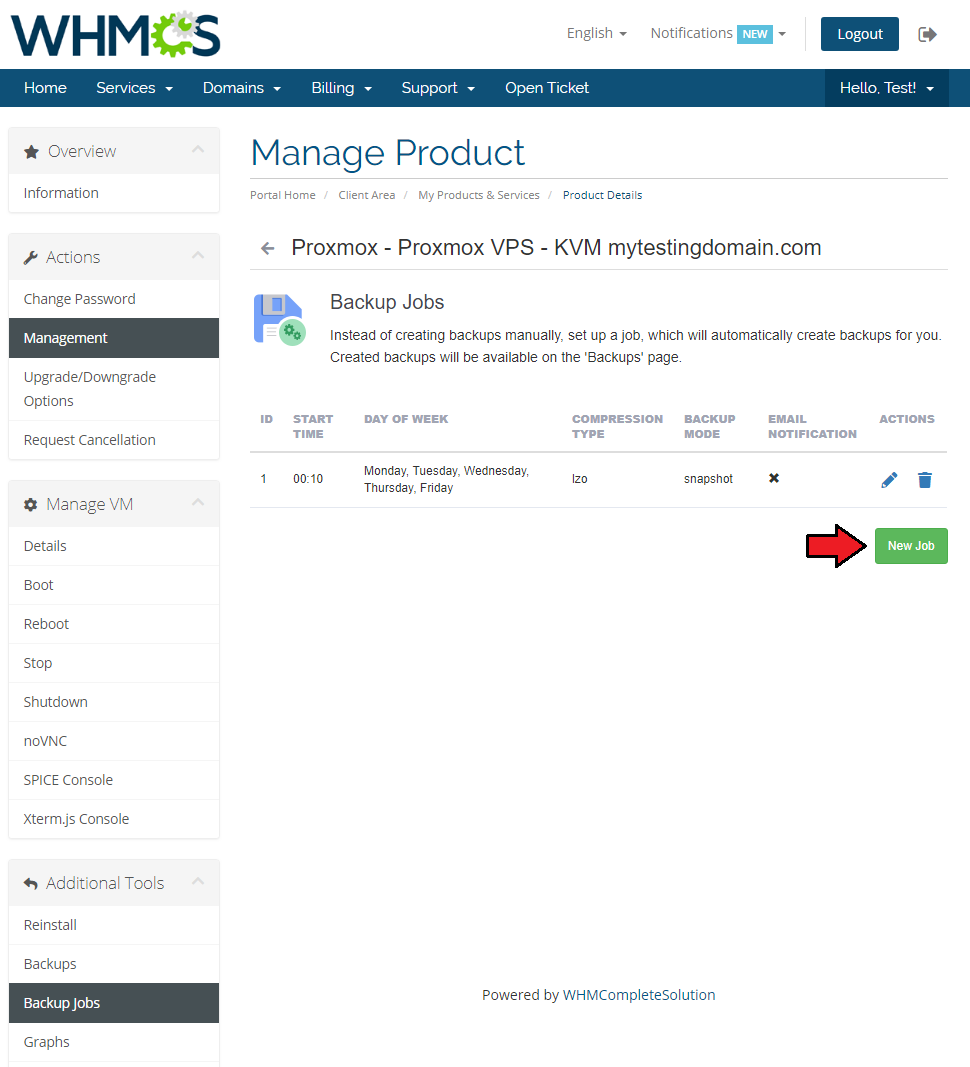Click the star icon in Overview panel
The image size is (970, 1067).
coord(31,152)
